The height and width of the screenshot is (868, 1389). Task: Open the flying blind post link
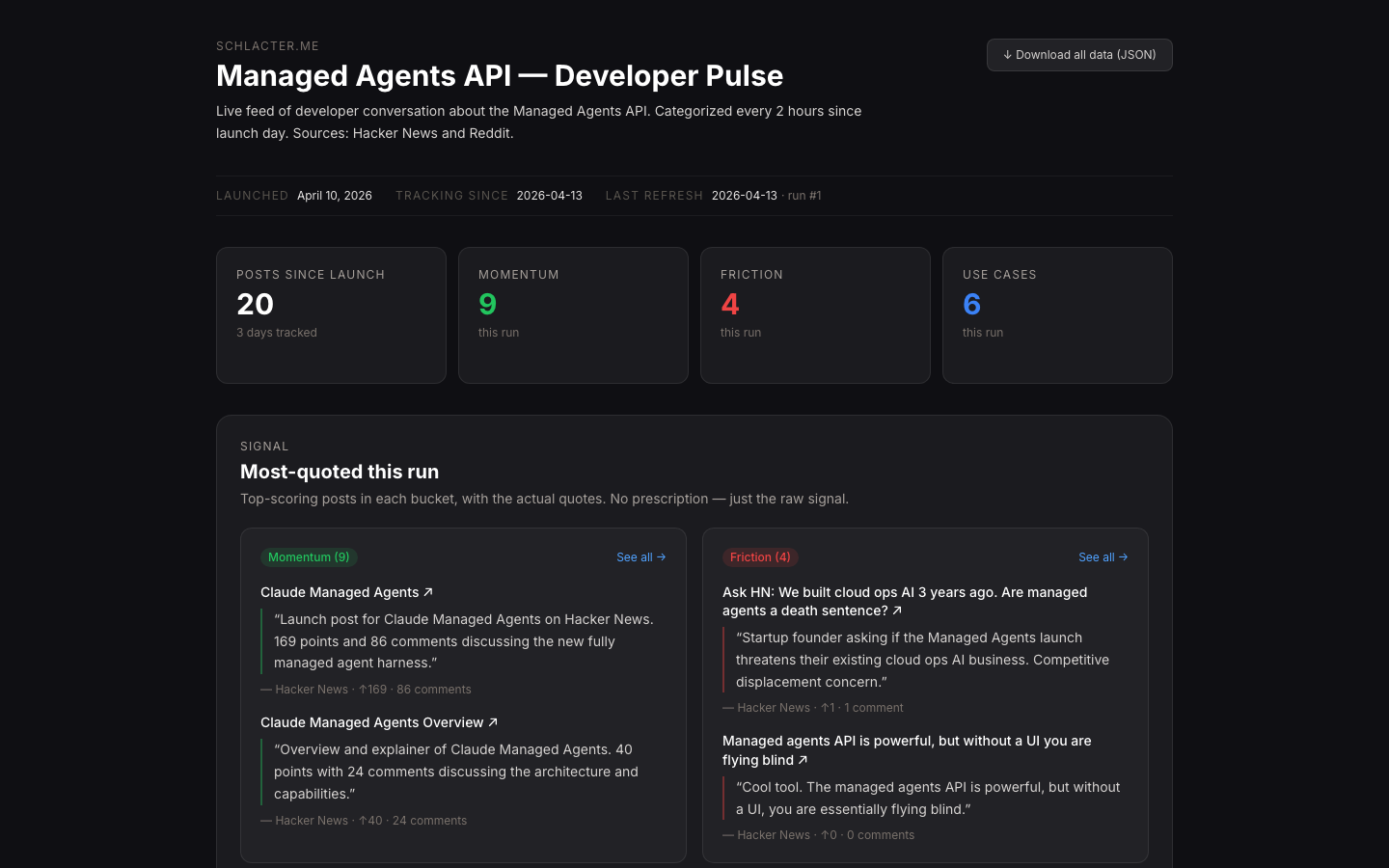pos(907,750)
